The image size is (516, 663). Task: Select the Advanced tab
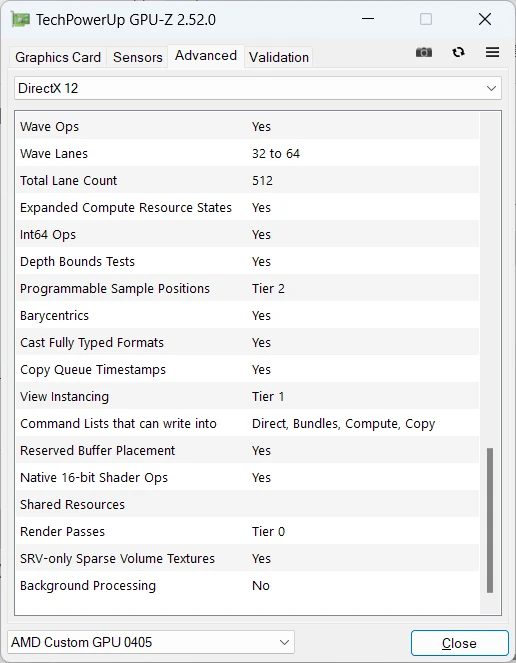pos(206,56)
